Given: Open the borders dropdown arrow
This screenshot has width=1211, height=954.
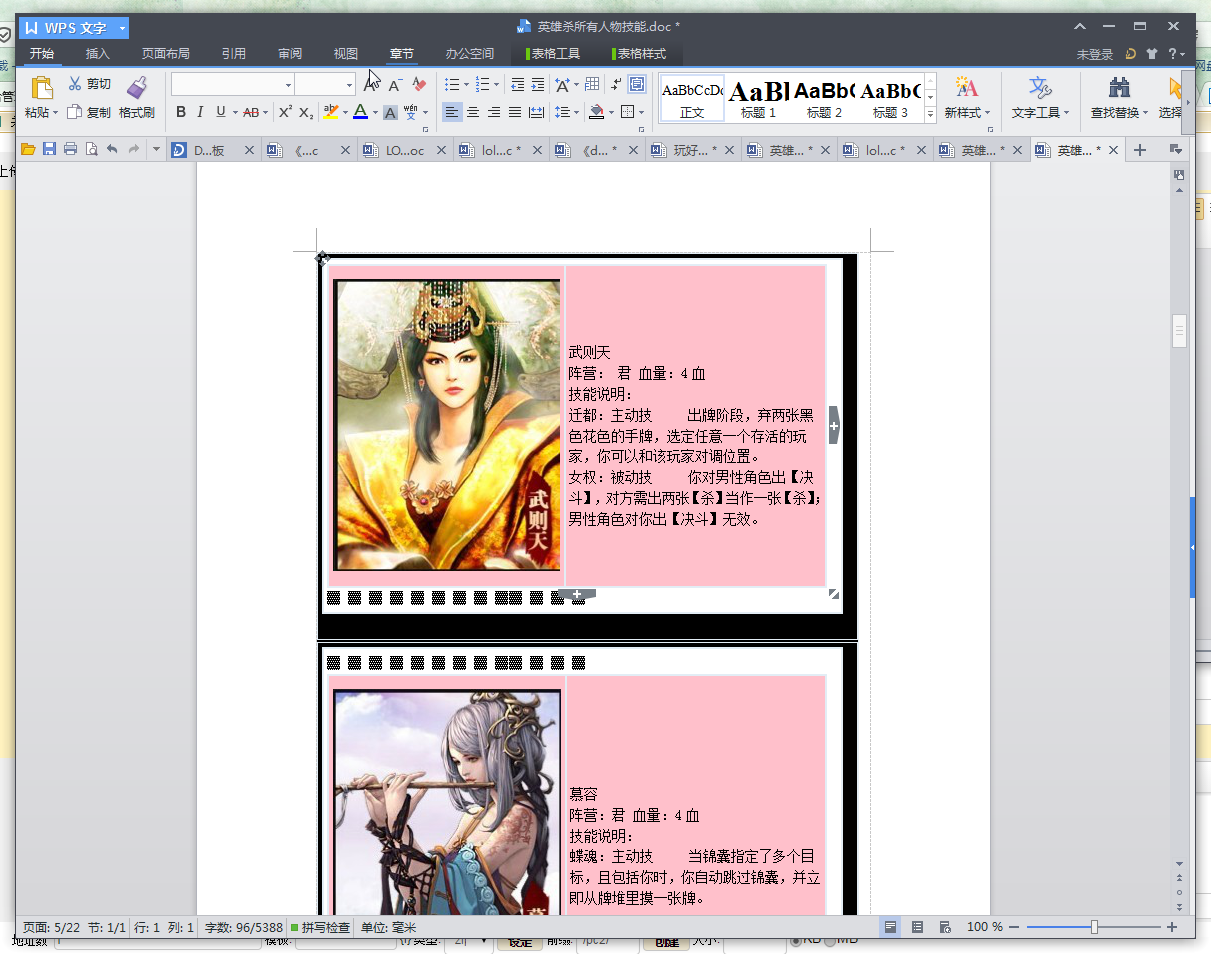Looking at the screenshot, I should (641, 112).
